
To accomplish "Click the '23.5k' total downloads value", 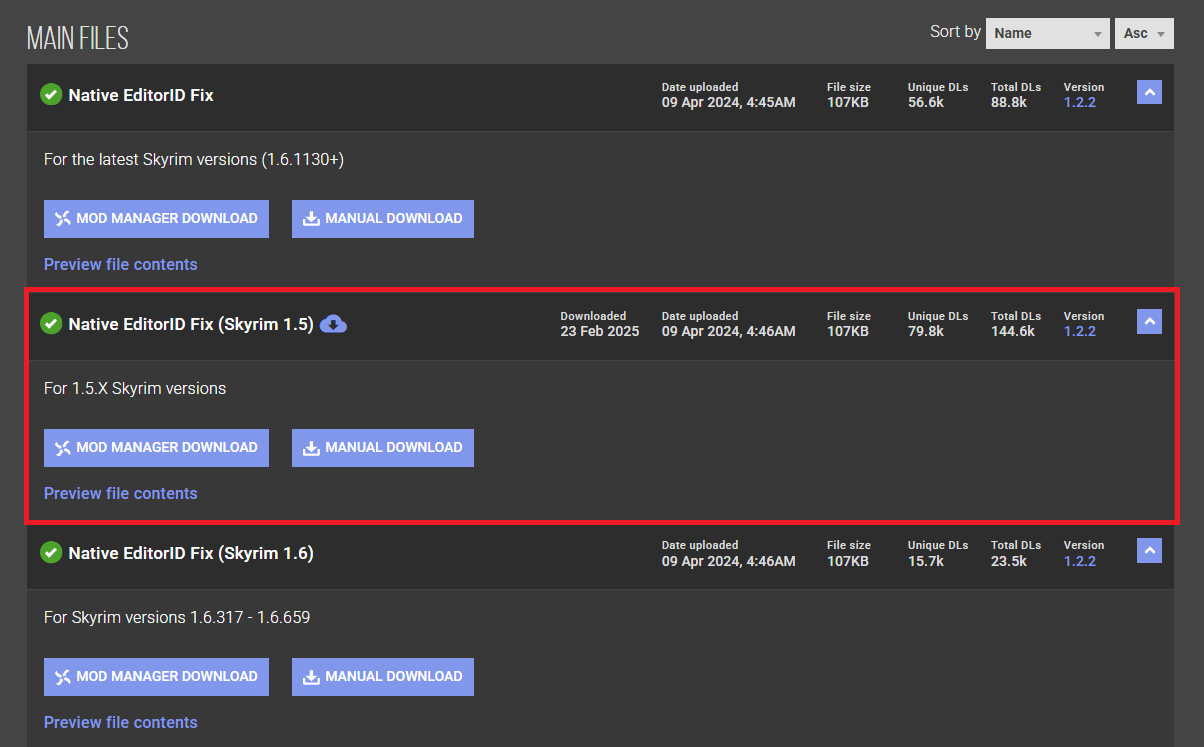I will tap(1009, 561).
